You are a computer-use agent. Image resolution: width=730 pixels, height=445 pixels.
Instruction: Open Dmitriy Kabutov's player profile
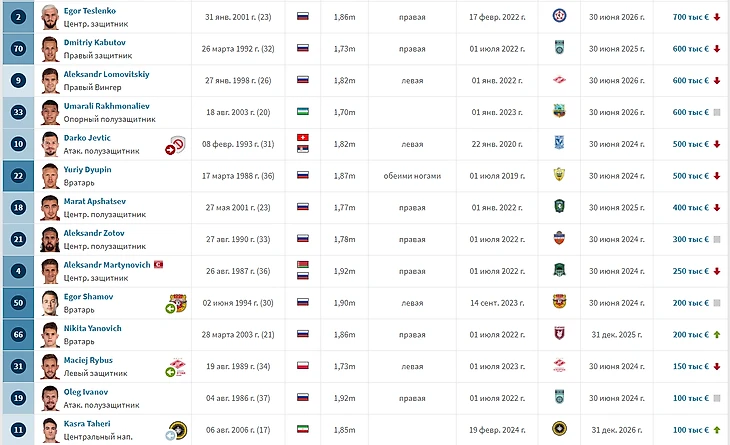coord(94,41)
